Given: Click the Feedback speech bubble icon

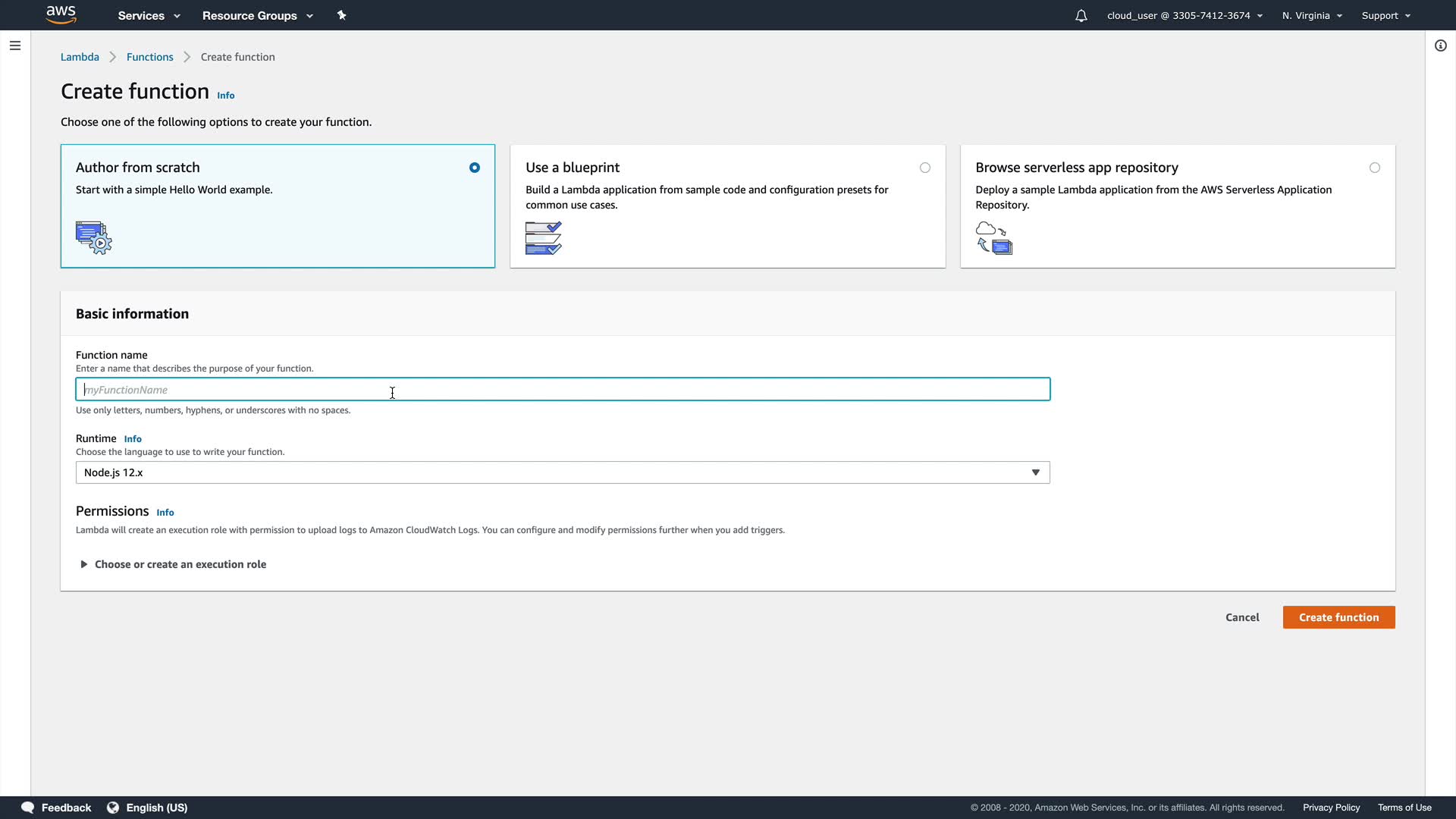Looking at the screenshot, I should [28, 808].
